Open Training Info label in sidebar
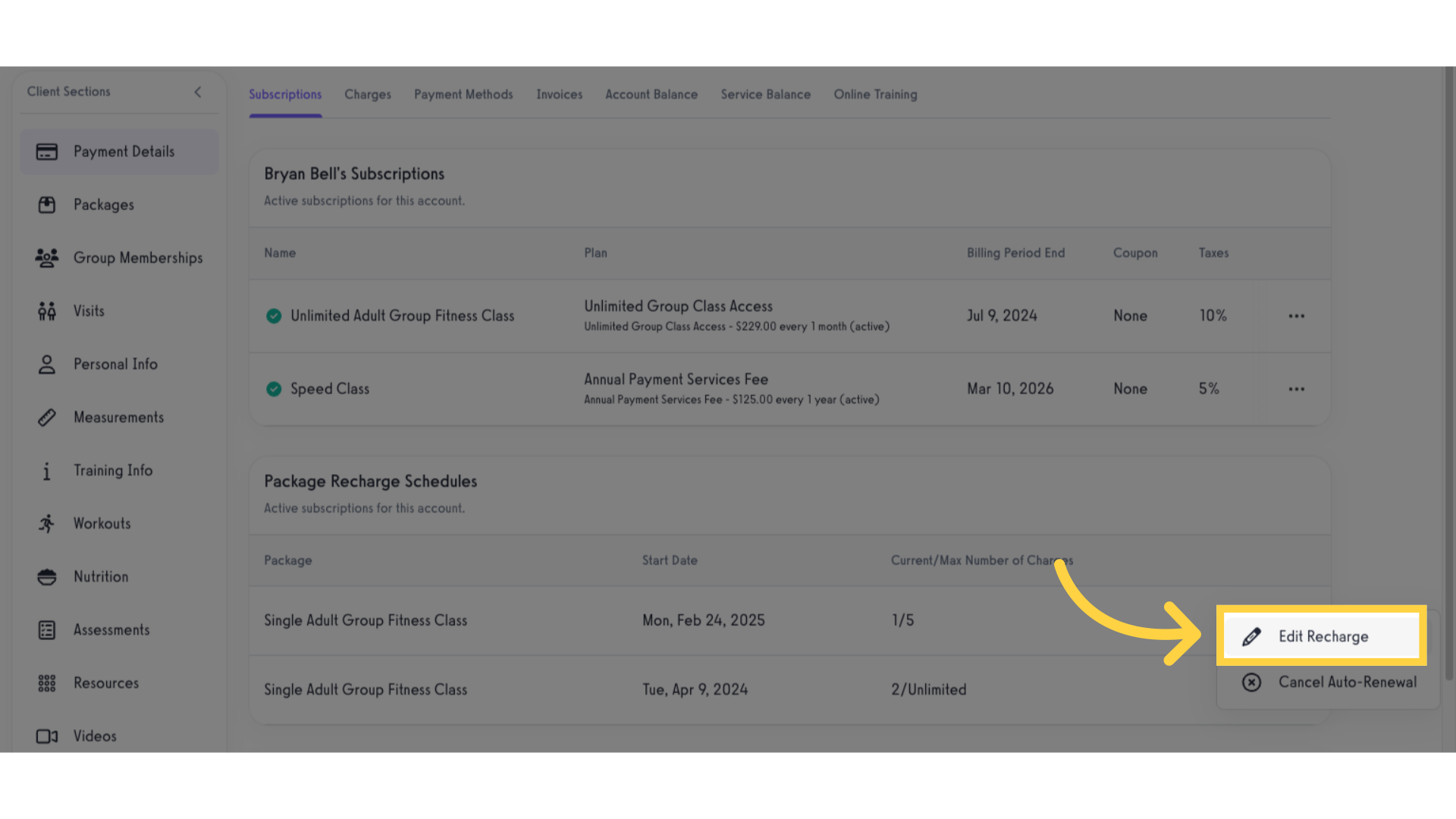 click(113, 470)
